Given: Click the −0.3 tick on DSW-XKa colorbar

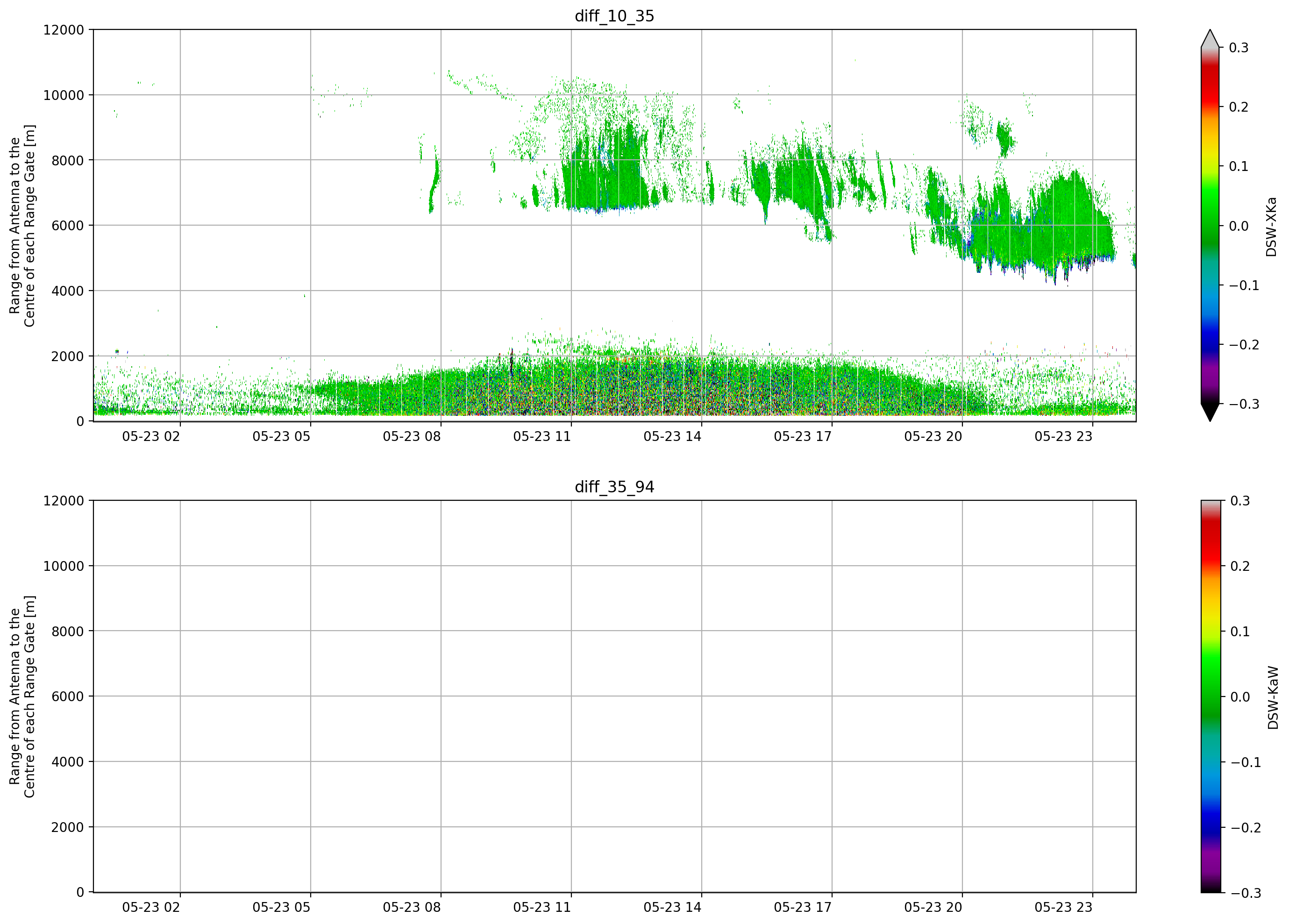Looking at the screenshot, I should coord(1244,404).
